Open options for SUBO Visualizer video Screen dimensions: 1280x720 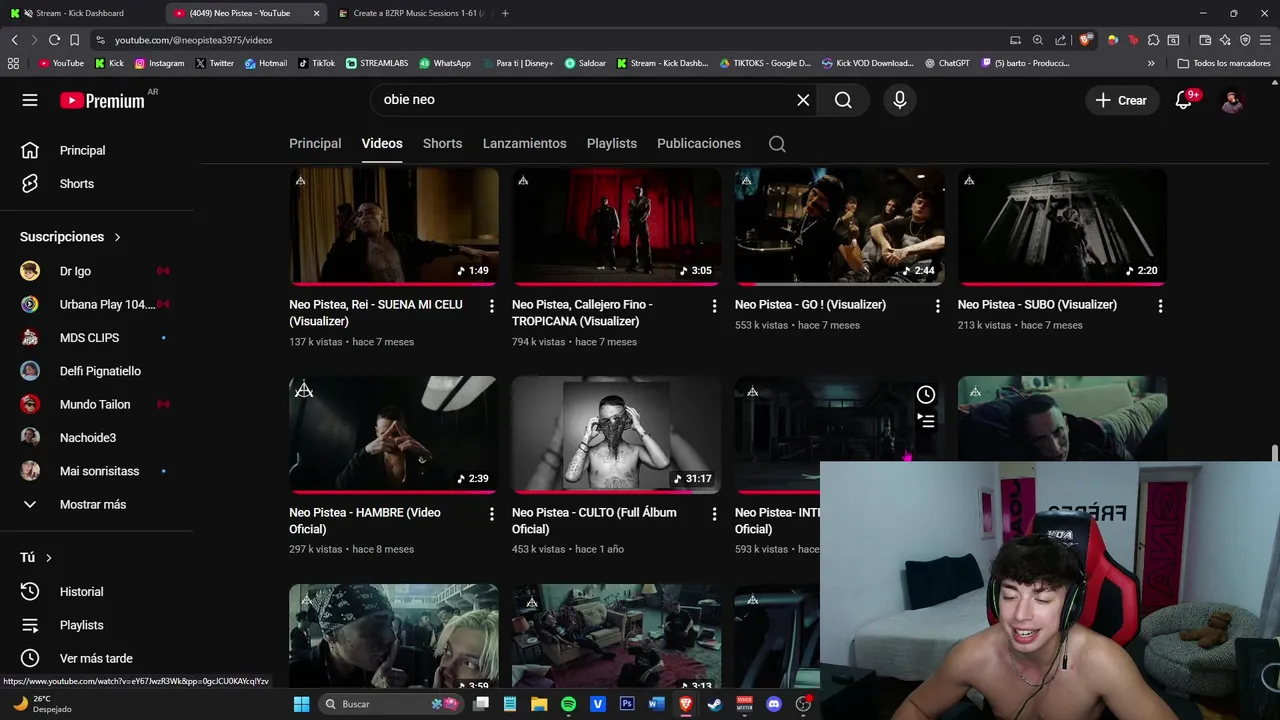pyautogui.click(x=1160, y=306)
